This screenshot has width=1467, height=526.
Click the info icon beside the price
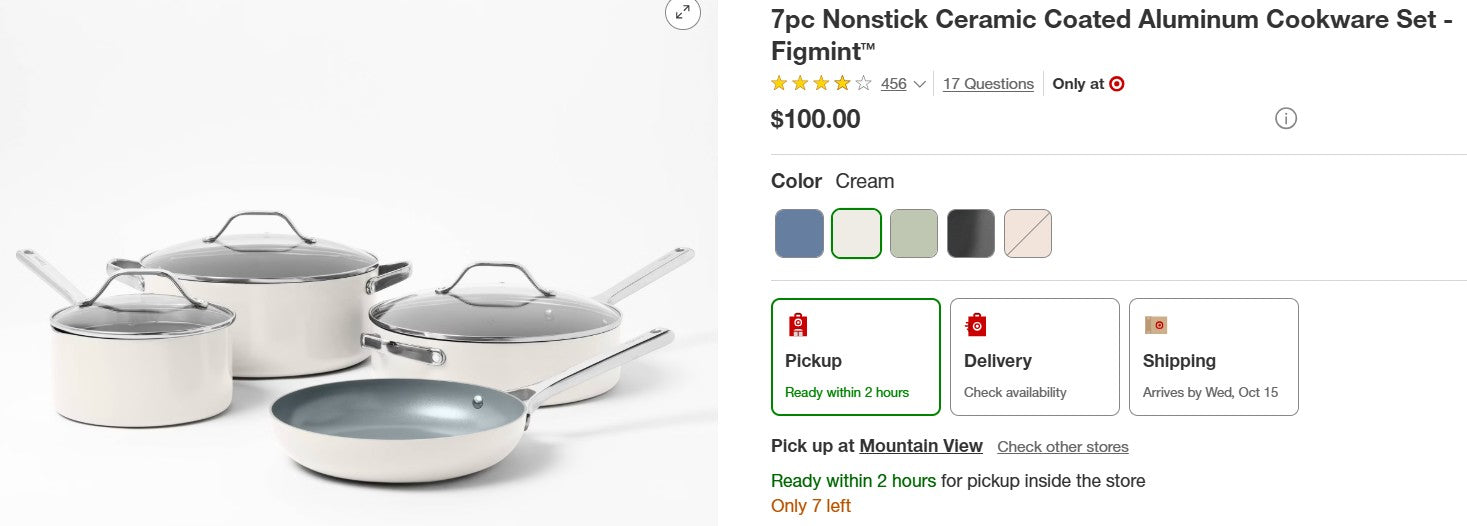coord(1285,119)
